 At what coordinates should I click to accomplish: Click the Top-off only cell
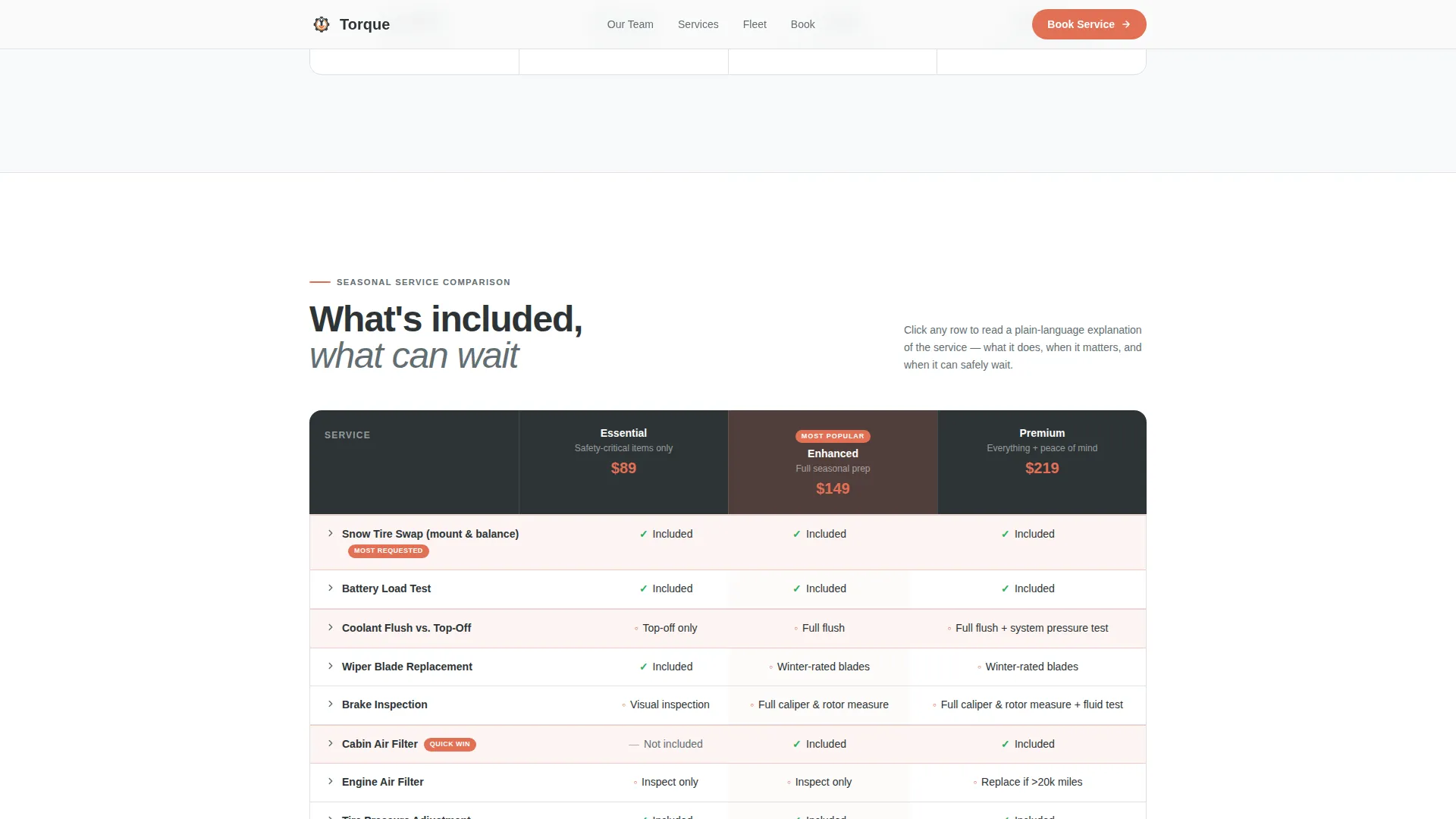[666, 628]
